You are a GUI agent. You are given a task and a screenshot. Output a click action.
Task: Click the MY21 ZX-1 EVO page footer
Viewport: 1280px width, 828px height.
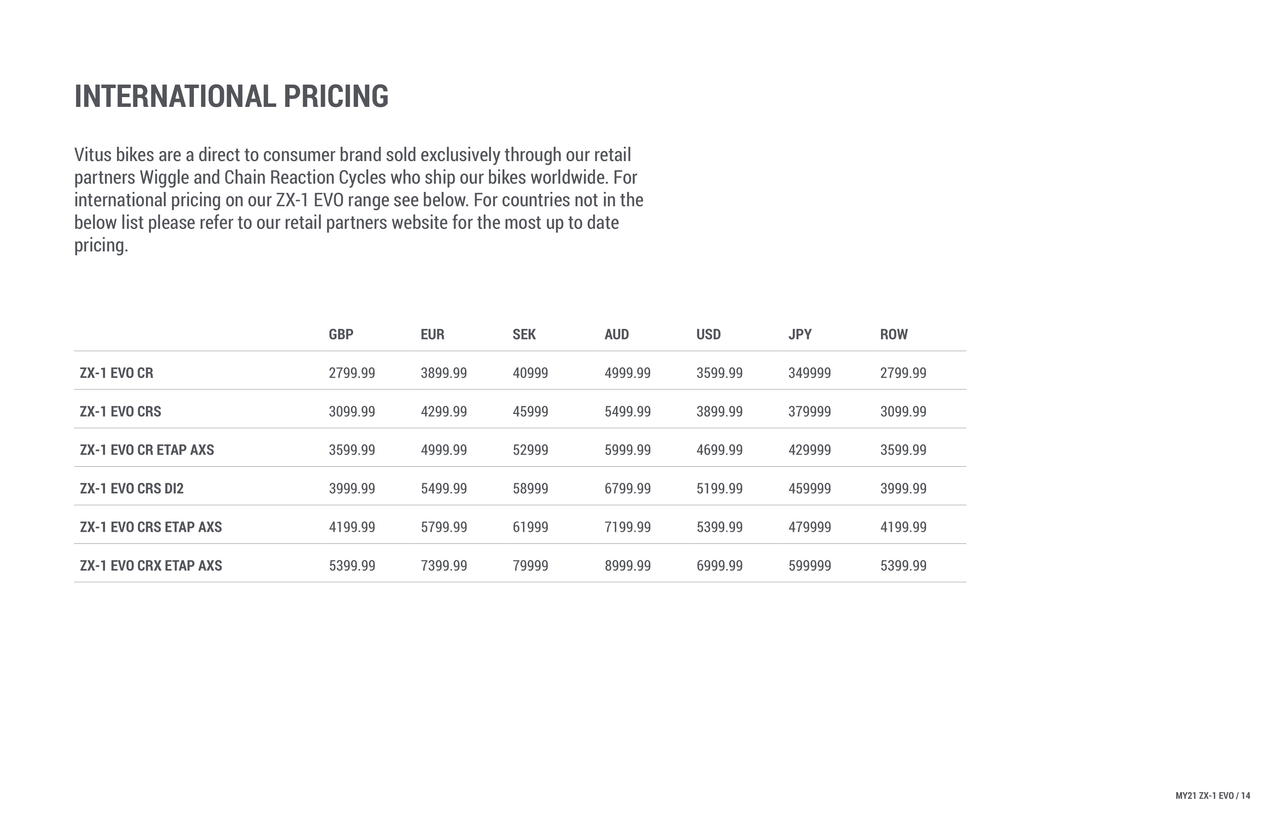(1213, 796)
